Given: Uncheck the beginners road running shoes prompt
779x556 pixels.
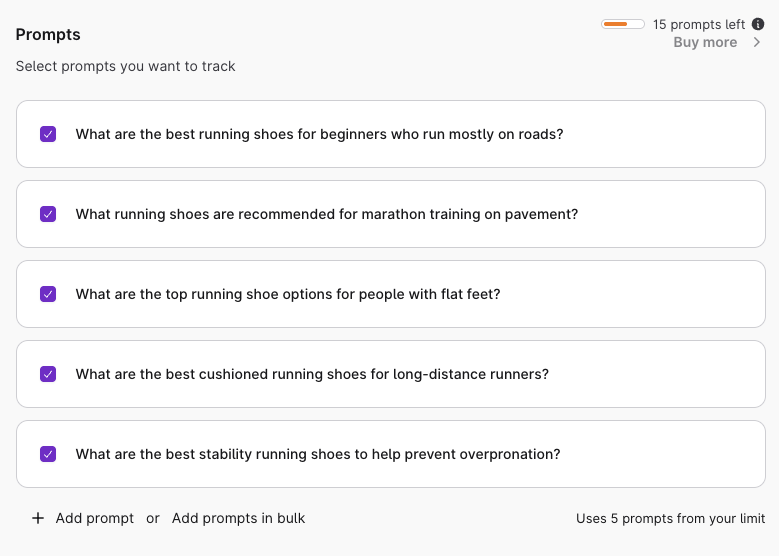Looking at the screenshot, I should tap(48, 134).
